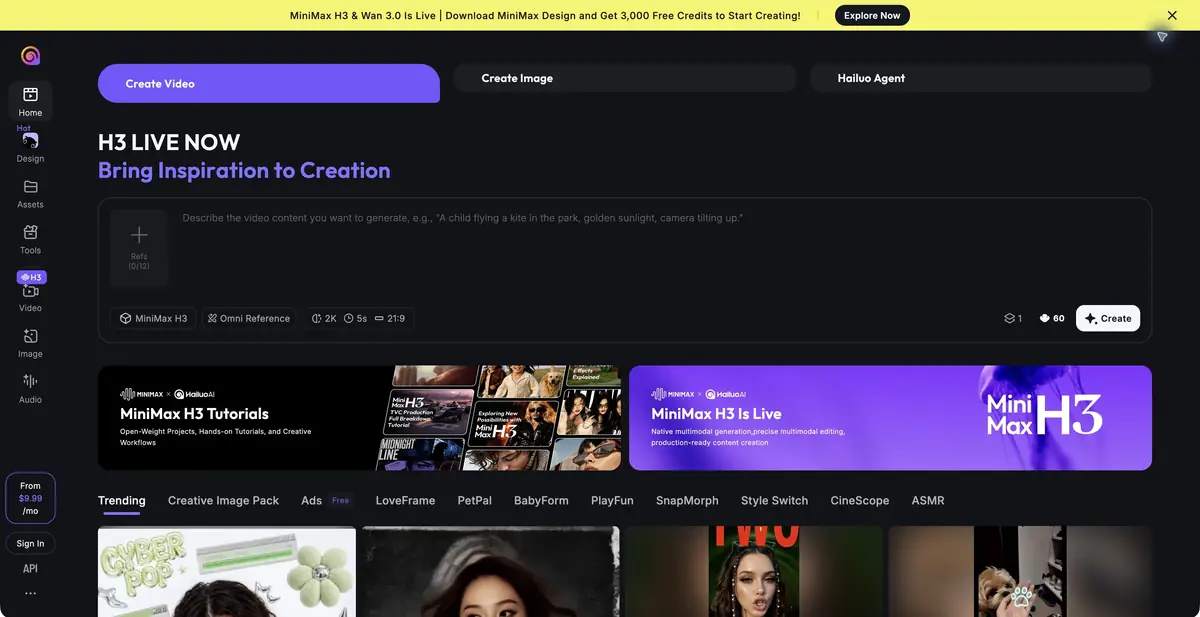Open the Assets folder in sidebar
The width and height of the screenshot is (1200, 617).
(x=30, y=193)
